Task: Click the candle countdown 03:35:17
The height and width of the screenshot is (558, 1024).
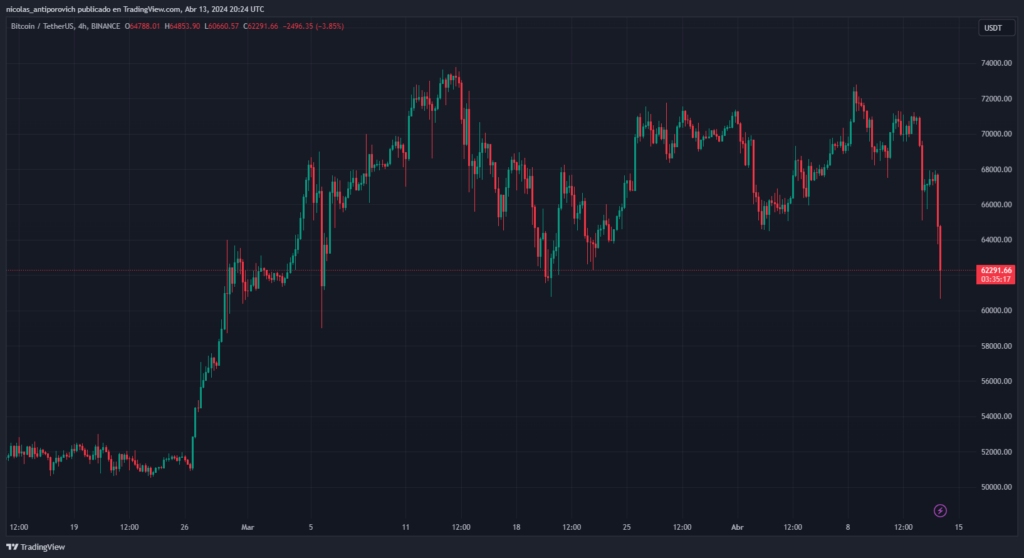Action: point(996,280)
